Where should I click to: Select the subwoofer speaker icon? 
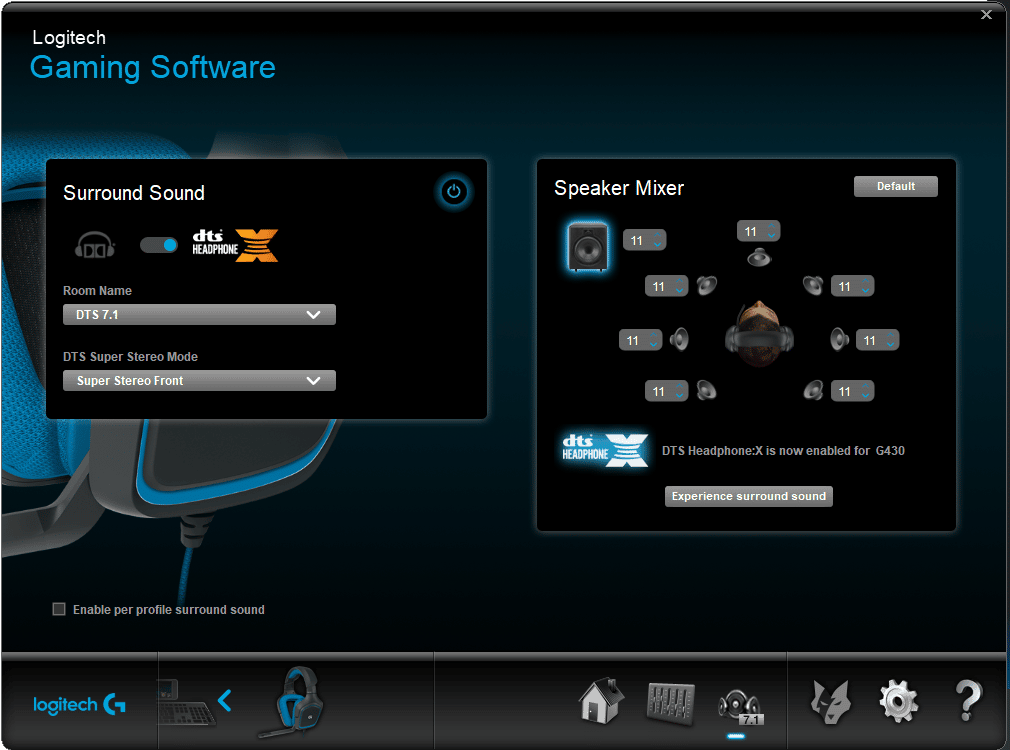pyautogui.click(x=587, y=247)
